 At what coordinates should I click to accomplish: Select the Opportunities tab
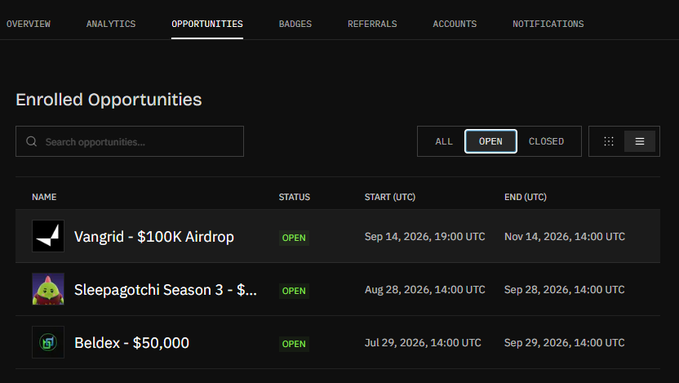pyautogui.click(x=207, y=24)
